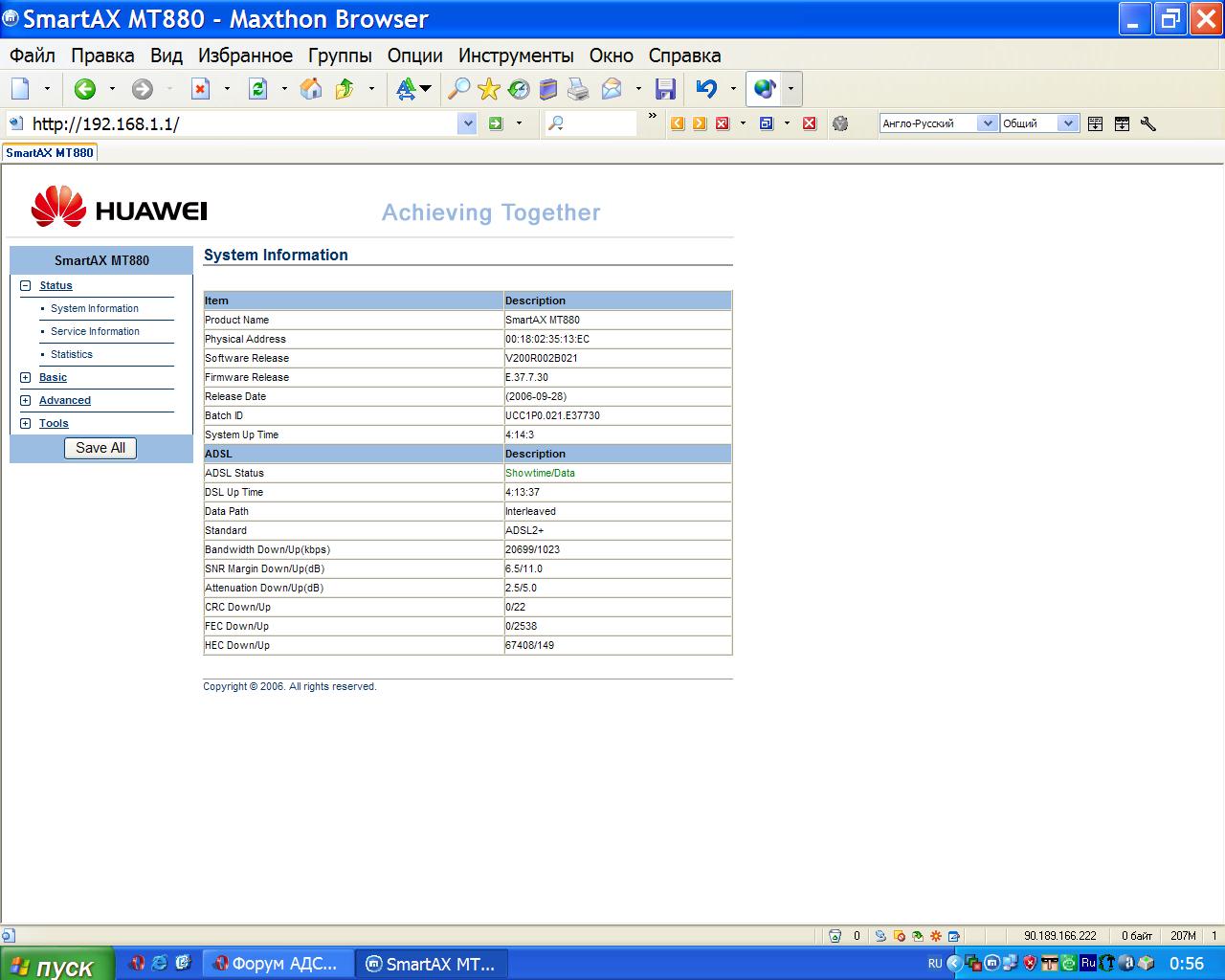Image resolution: width=1225 pixels, height=980 pixels.
Task: Open the Statistics link
Action: tap(72, 354)
